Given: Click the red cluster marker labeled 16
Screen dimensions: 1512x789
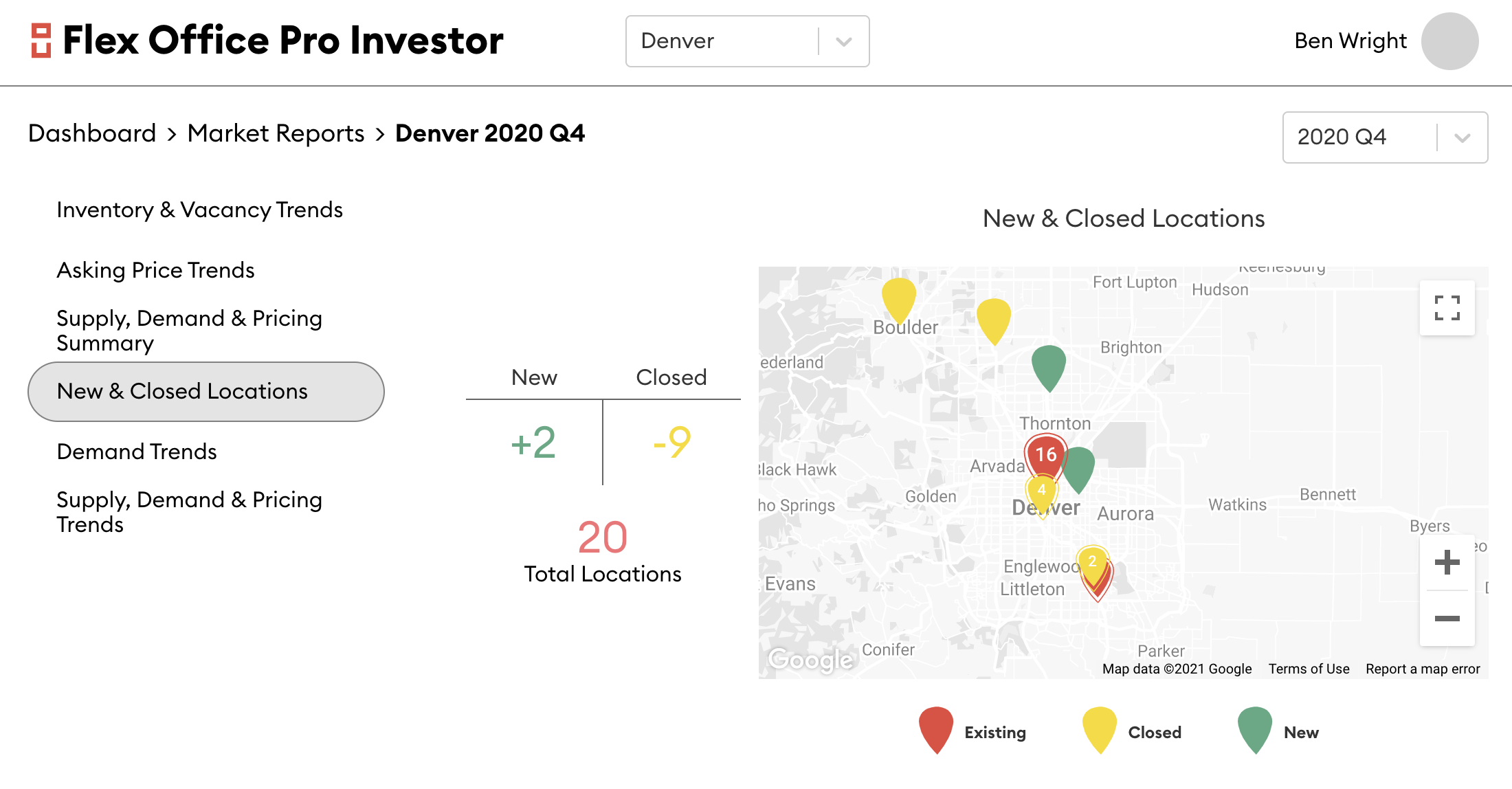Looking at the screenshot, I should pos(1045,454).
